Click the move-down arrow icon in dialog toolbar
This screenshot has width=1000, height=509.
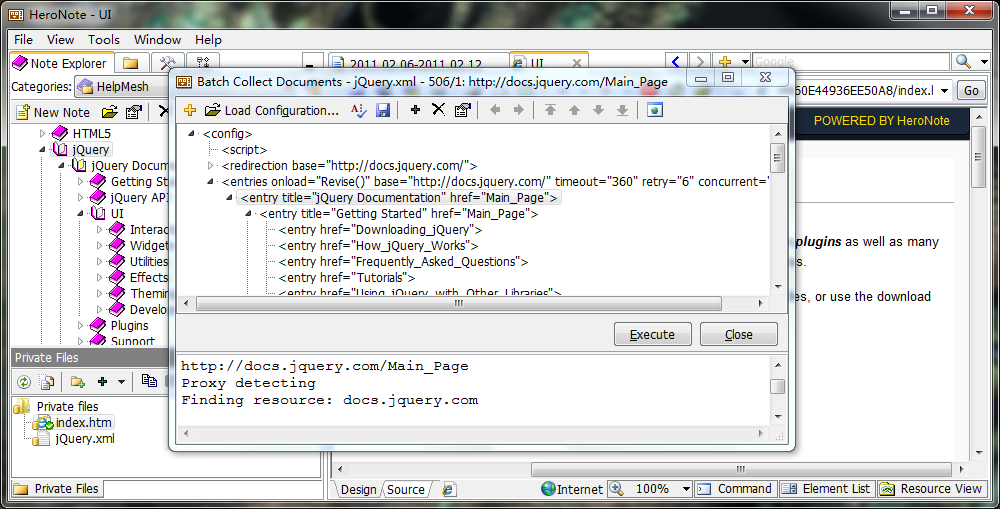click(x=598, y=110)
